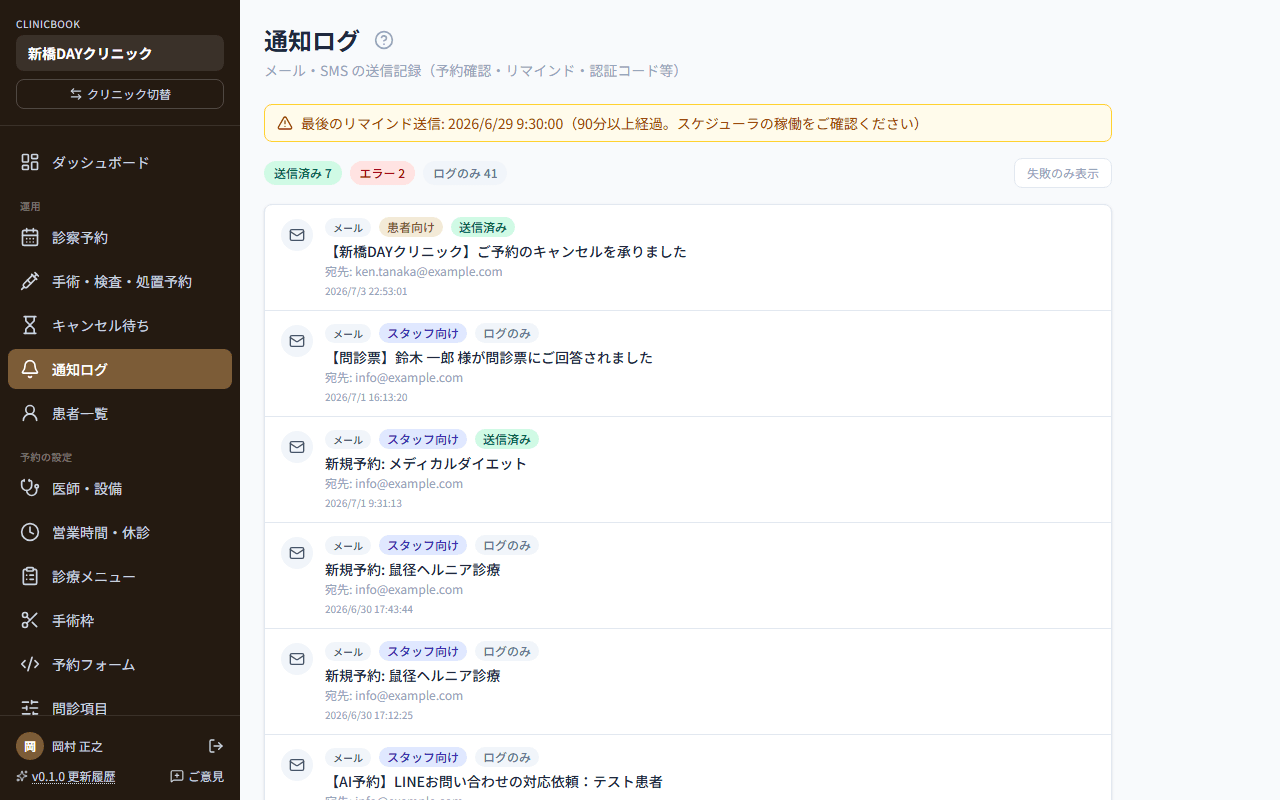Click the sliders icon for 問診項目
The image size is (1280, 800).
pos(30,708)
